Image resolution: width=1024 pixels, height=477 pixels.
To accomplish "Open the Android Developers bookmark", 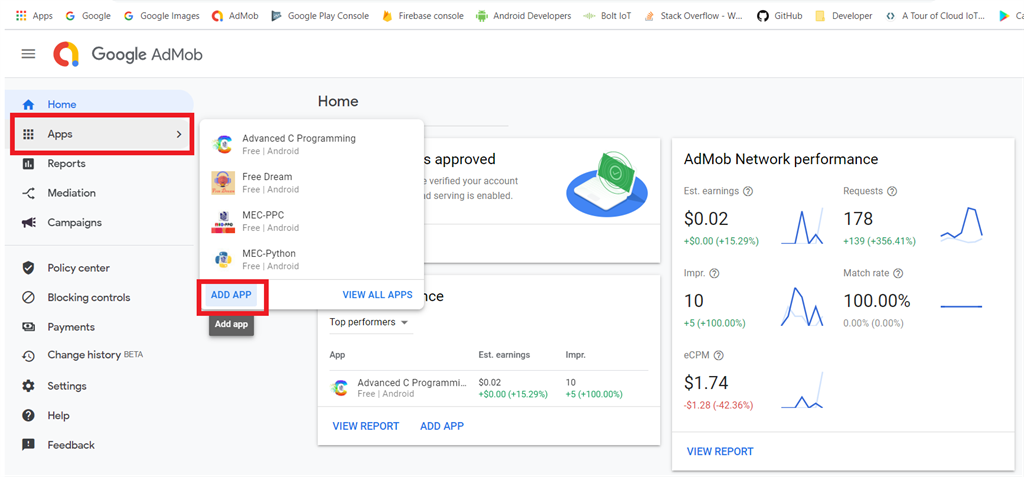I will point(524,16).
